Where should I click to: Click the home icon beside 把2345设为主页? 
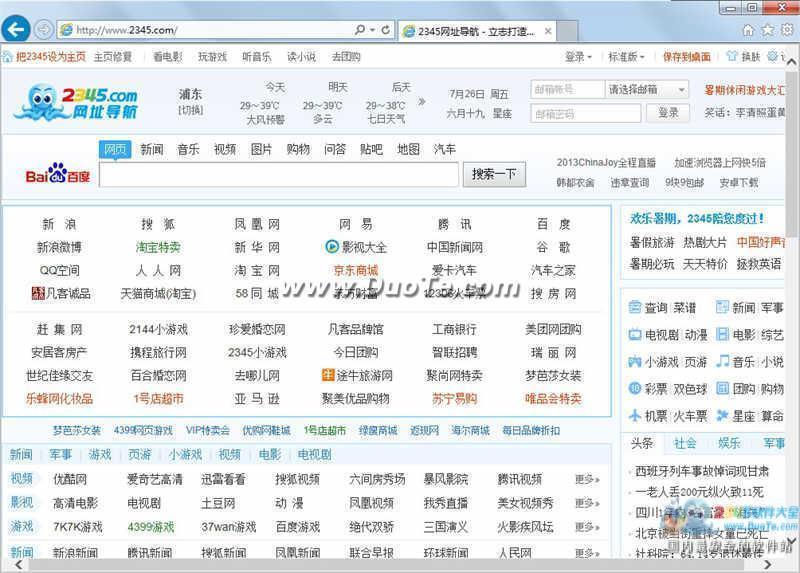pyautogui.click(x=7, y=57)
